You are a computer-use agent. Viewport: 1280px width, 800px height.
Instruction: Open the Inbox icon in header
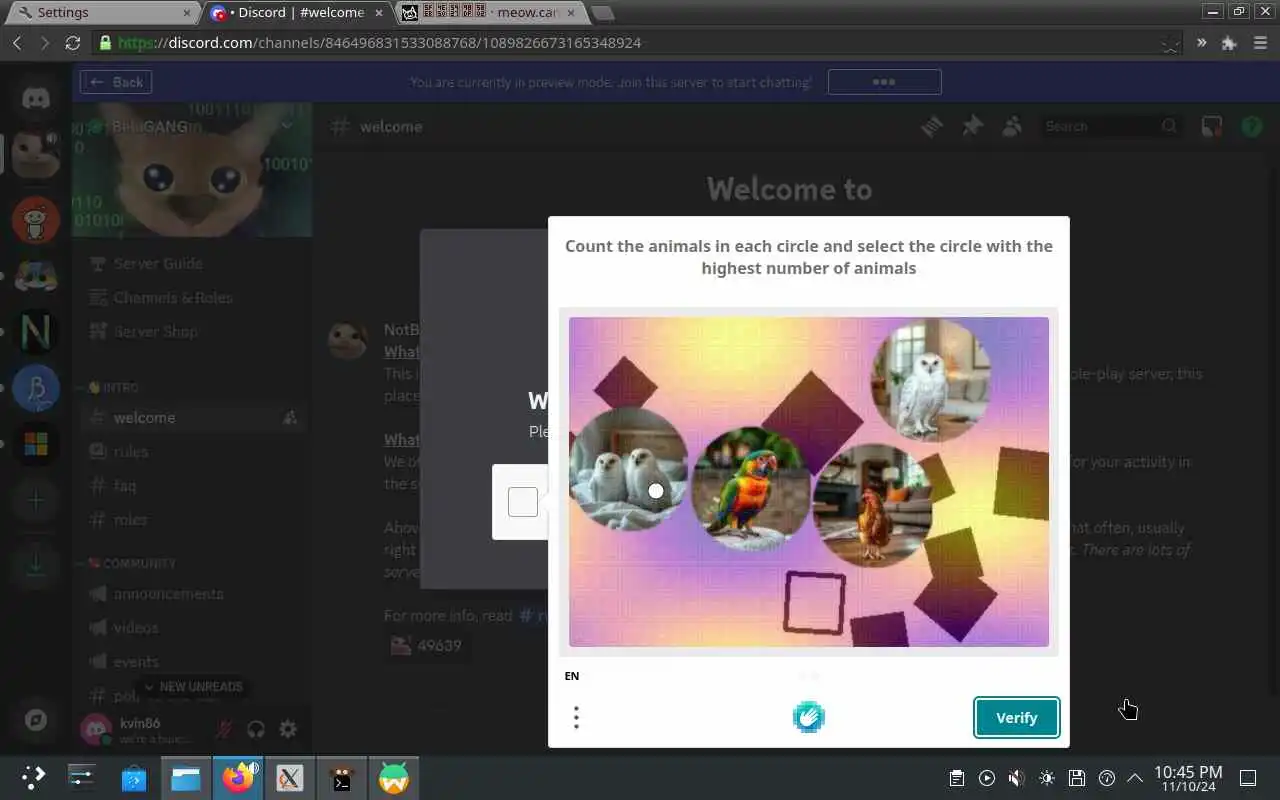click(x=1212, y=126)
